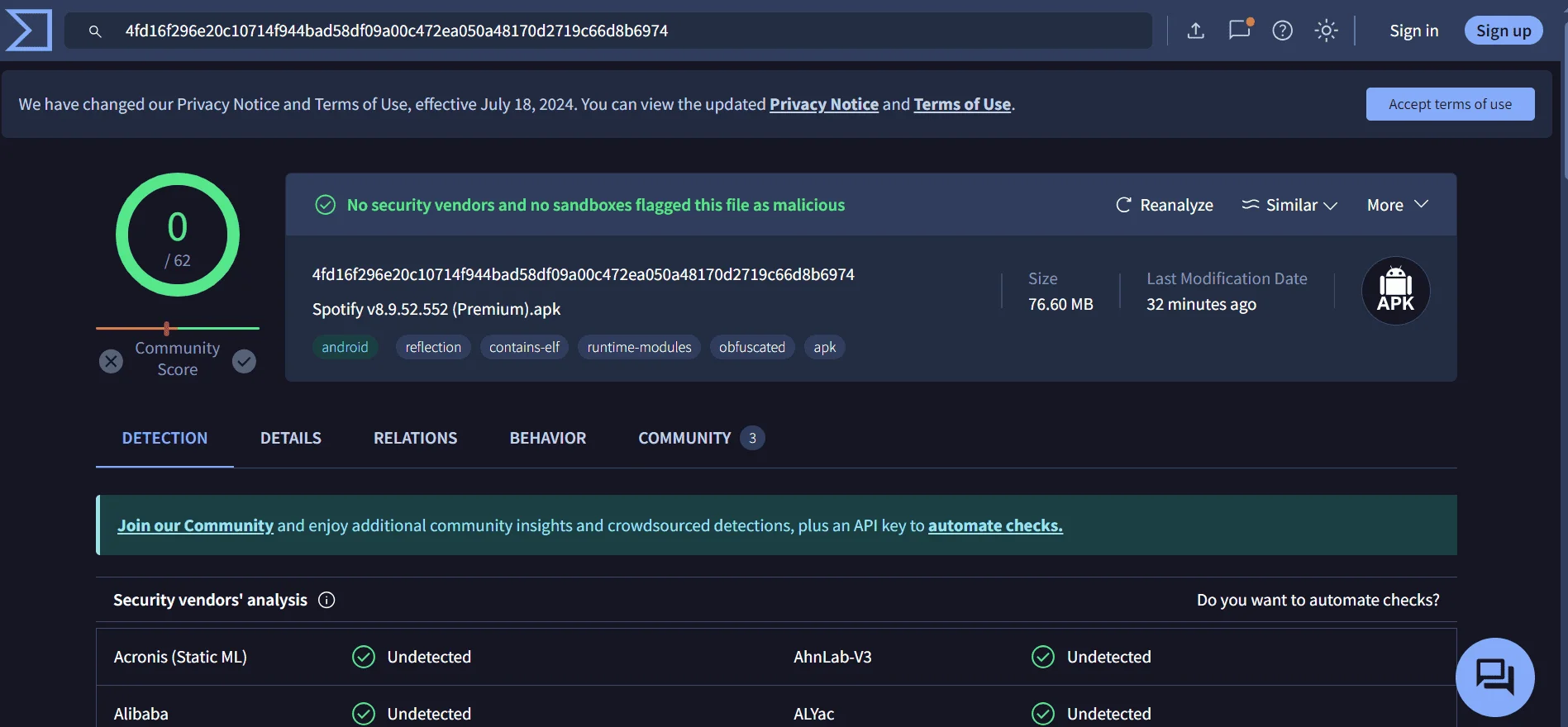Open the notifications chat icon
The height and width of the screenshot is (727, 1568).
[x=1240, y=30]
